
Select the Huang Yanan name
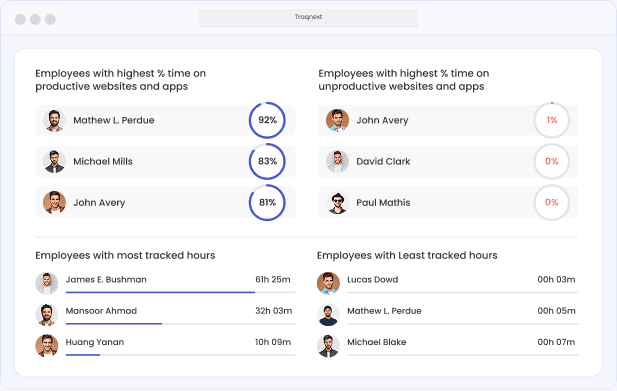[95, 342]
